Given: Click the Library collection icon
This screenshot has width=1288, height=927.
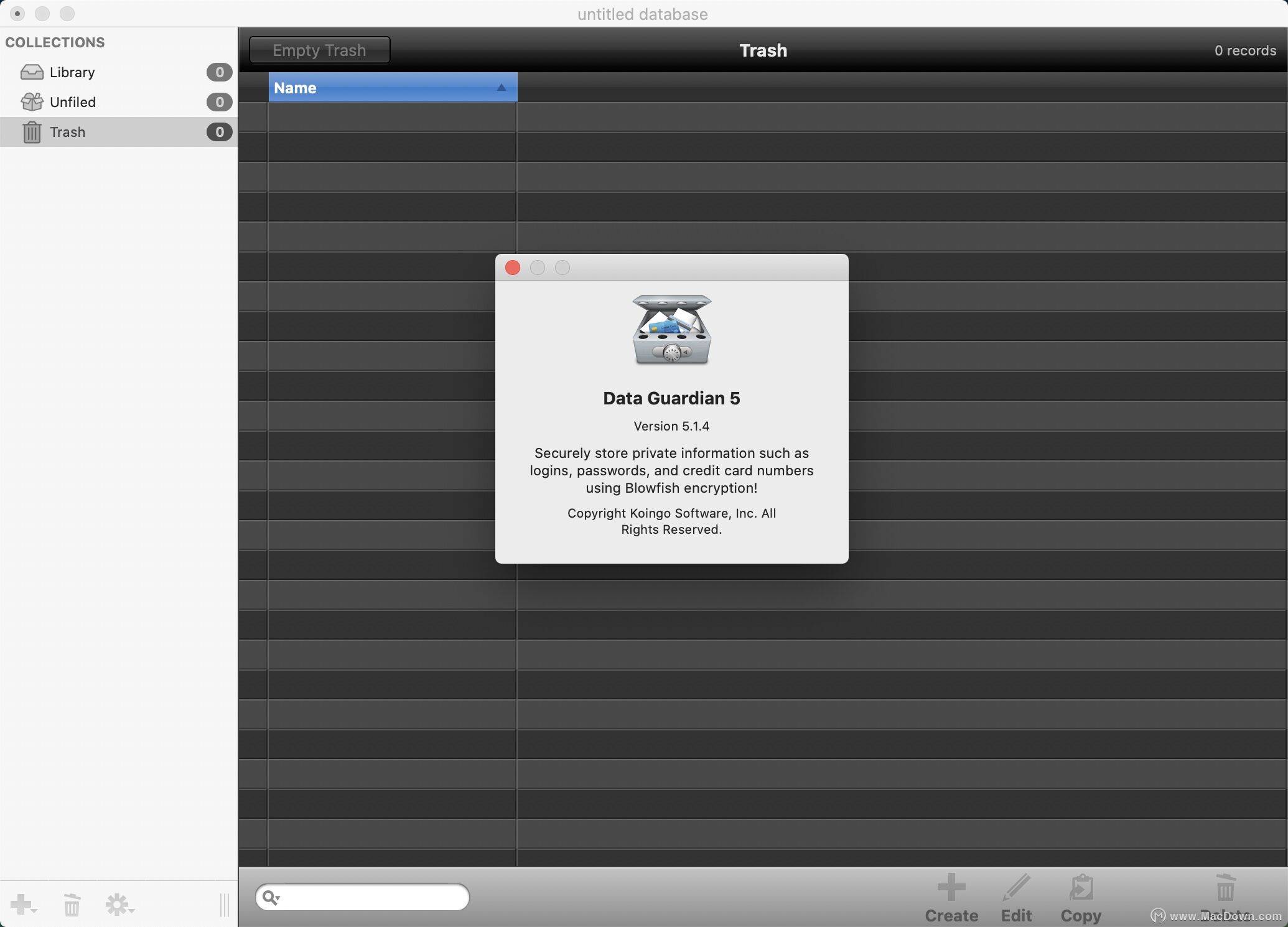Looking at the screenshot, I should tap(32, 71).
